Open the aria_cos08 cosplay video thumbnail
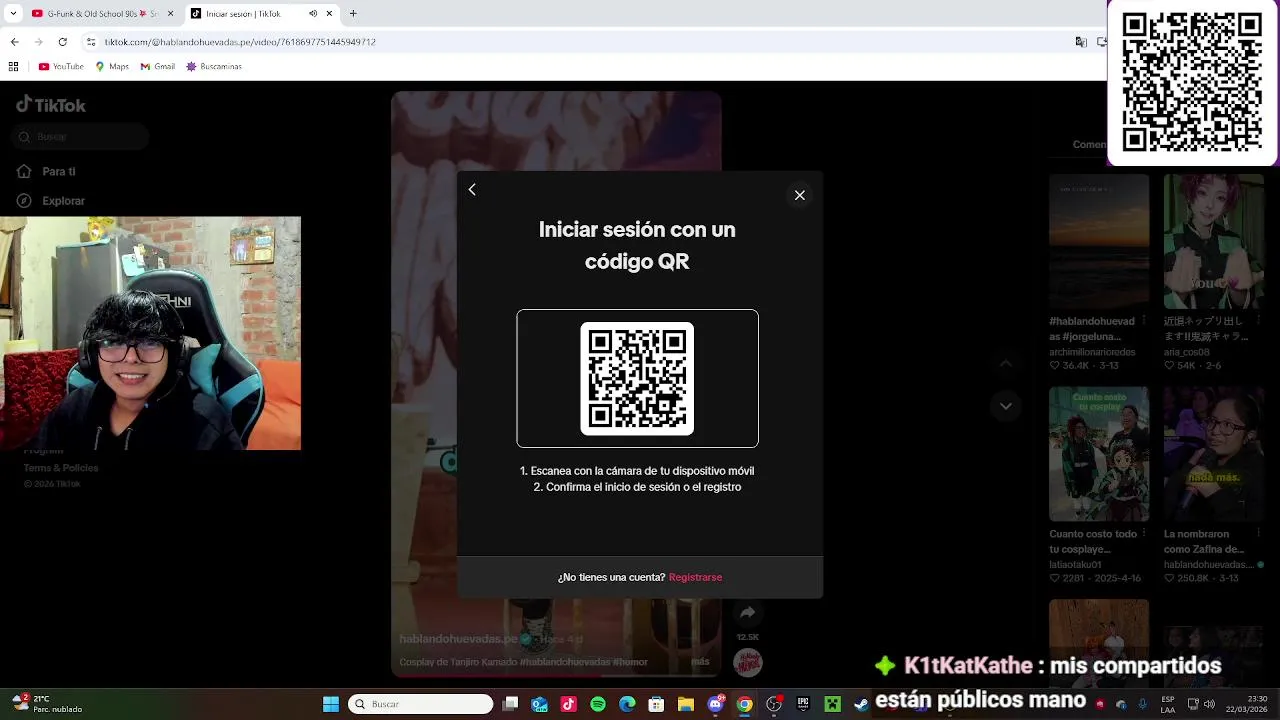Image resolution: width=1280 pixels, height=720 pixels. tap(1213, 242)
